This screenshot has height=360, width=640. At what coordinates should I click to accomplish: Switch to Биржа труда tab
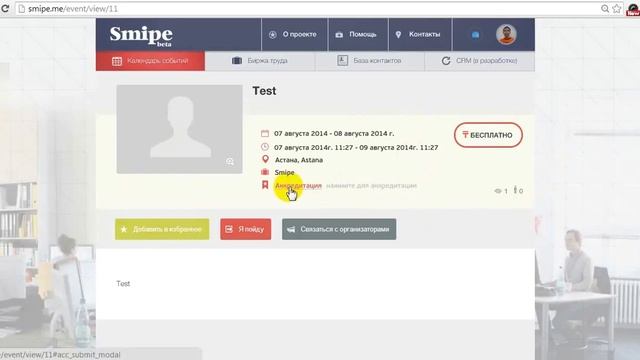pyautogui.click(x=260, y=61)
